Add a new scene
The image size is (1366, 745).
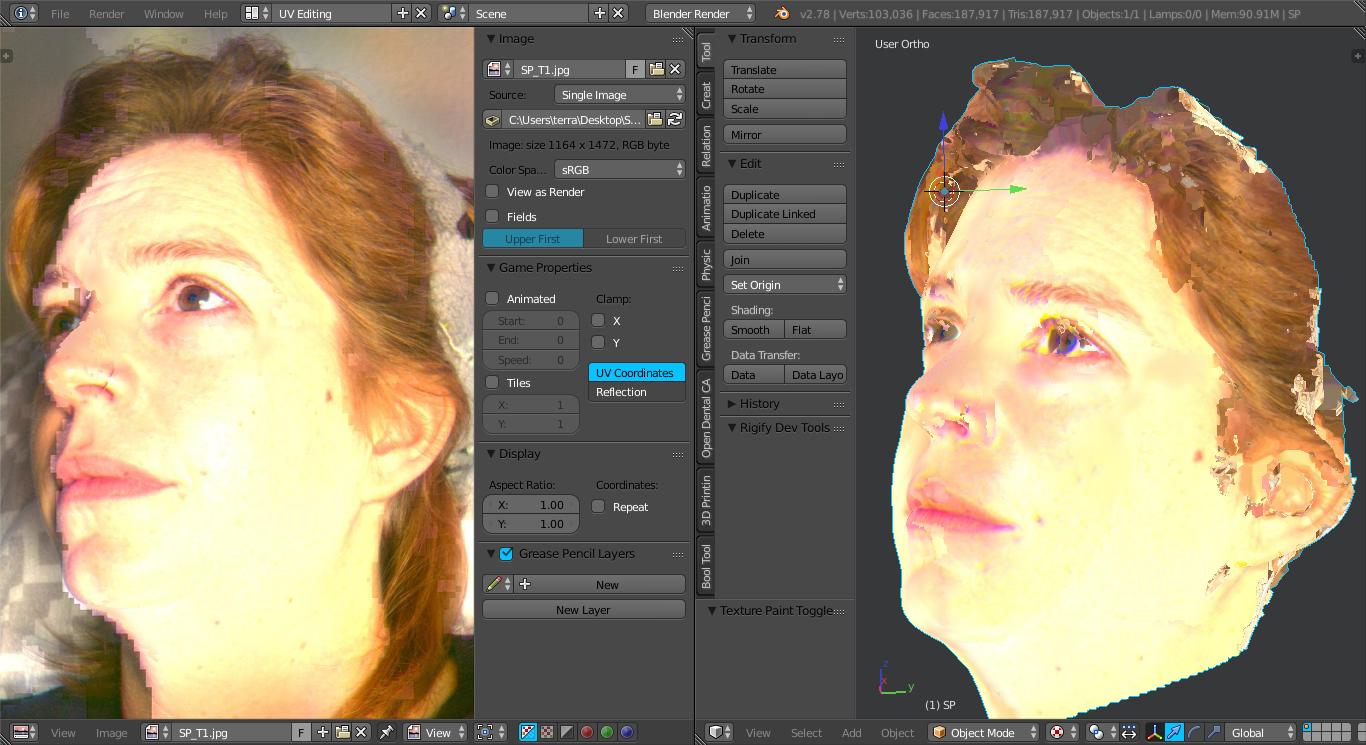(600, 14)
